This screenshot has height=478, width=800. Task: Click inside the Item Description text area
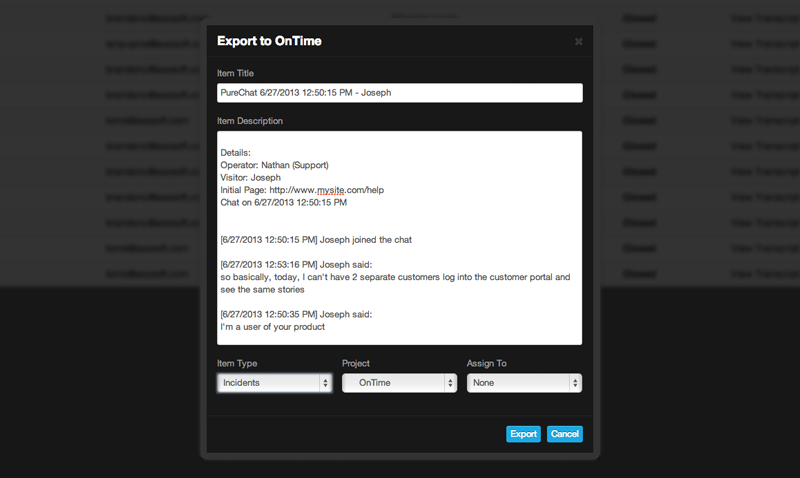click(399, 238)
